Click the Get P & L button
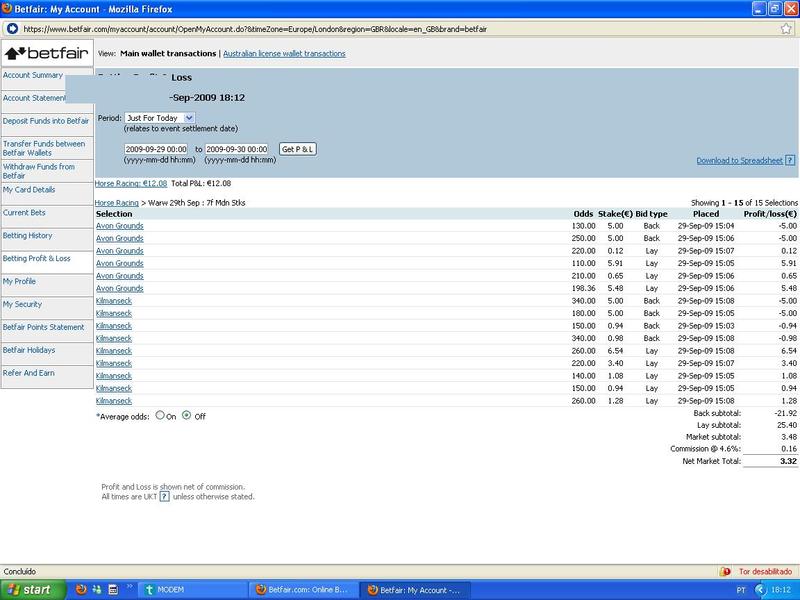Image resolution: width=800 pixels, height=600 pixels. click(298, 149)
